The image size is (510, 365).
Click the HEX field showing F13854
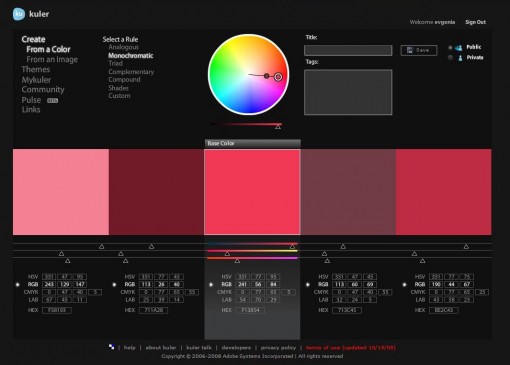(250, 310)
